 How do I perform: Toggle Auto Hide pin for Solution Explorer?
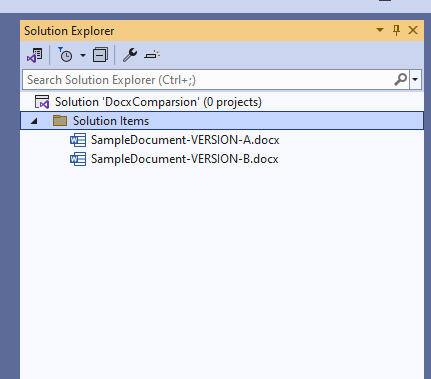(396, 30)
